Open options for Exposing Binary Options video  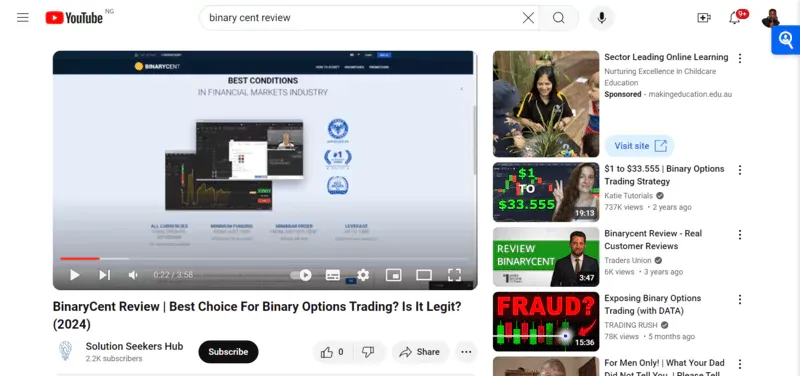[x=740, y=299]
